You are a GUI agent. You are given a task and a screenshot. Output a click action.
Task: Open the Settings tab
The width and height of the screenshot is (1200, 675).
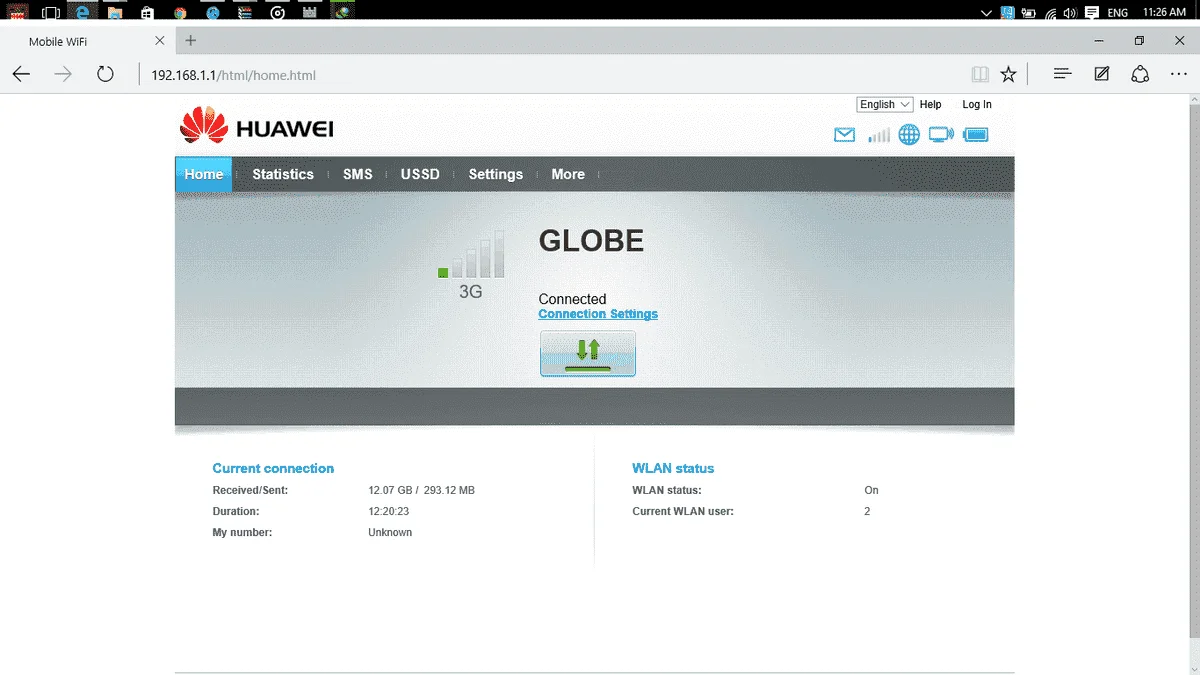pyautogui.click(x=496, y=174)
